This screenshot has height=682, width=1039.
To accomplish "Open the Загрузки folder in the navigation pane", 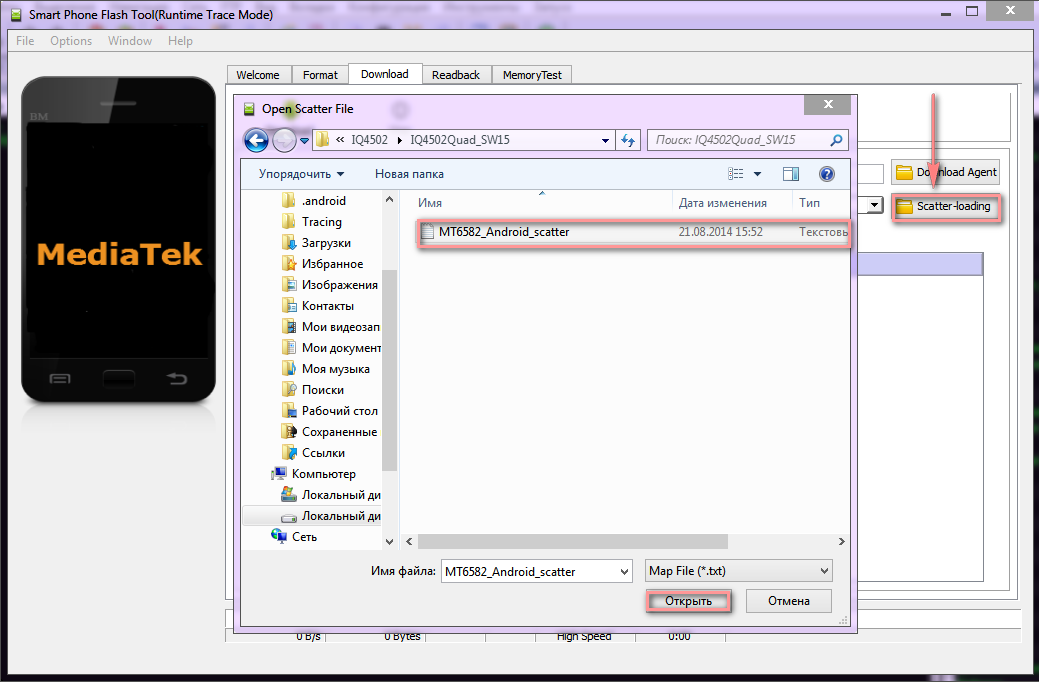I will (x=326, y=243).
